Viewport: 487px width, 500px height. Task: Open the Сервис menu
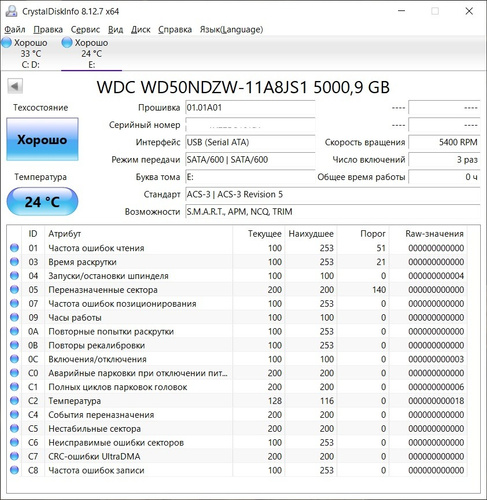85,30
